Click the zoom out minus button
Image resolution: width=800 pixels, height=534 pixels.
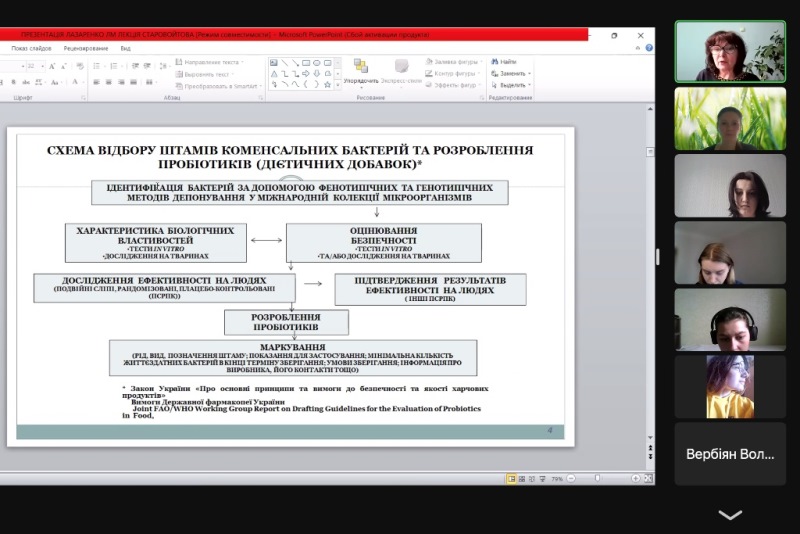(571, 479)
